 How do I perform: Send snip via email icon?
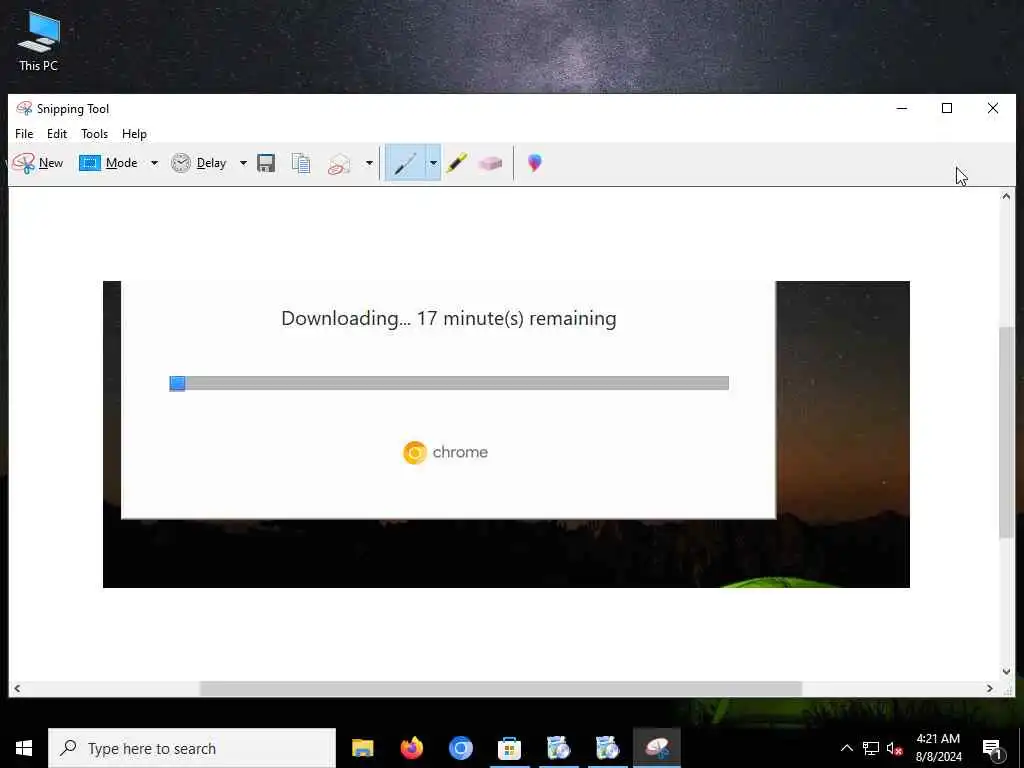[x=340, y=163]
